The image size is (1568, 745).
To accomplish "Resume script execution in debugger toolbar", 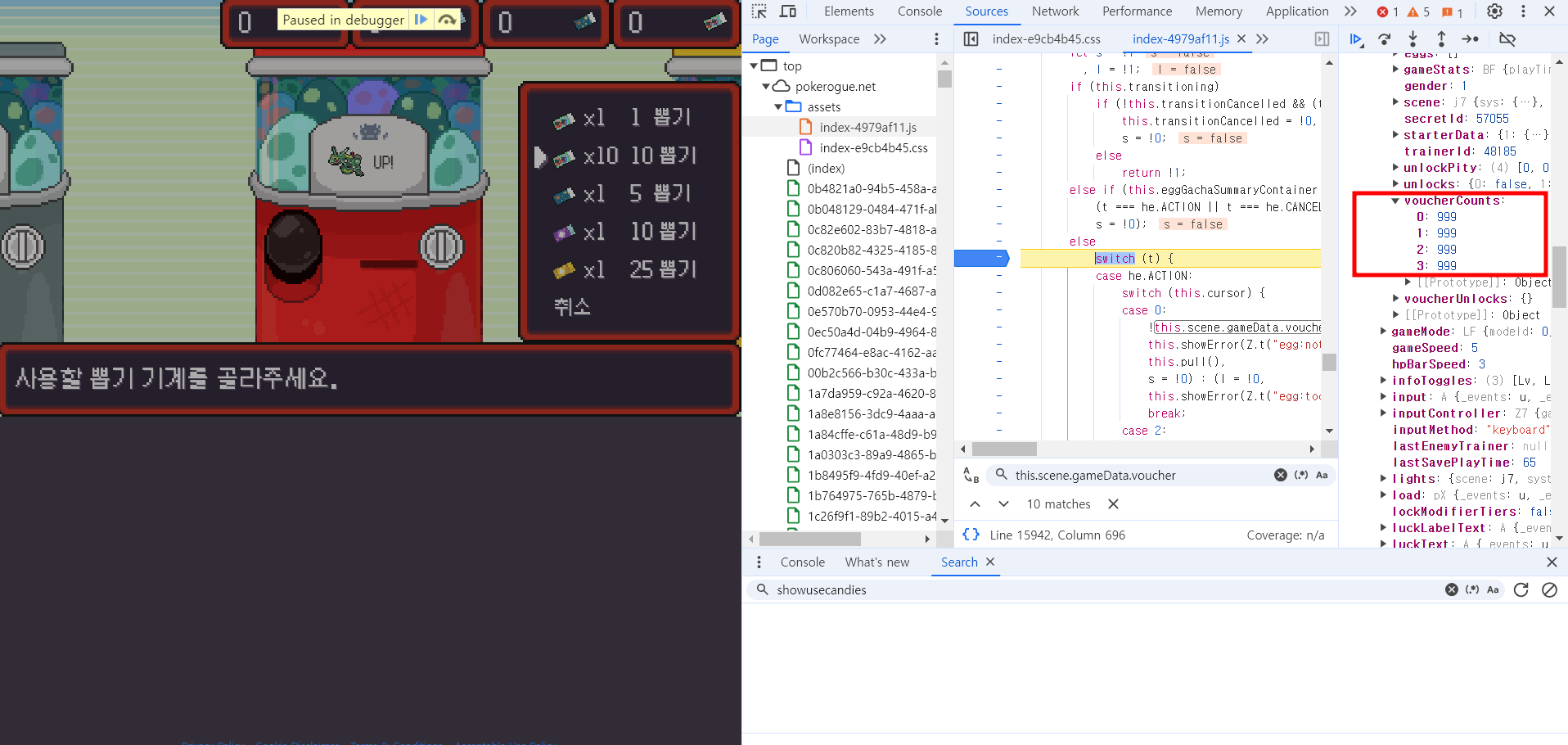I will coord(1356,39).
